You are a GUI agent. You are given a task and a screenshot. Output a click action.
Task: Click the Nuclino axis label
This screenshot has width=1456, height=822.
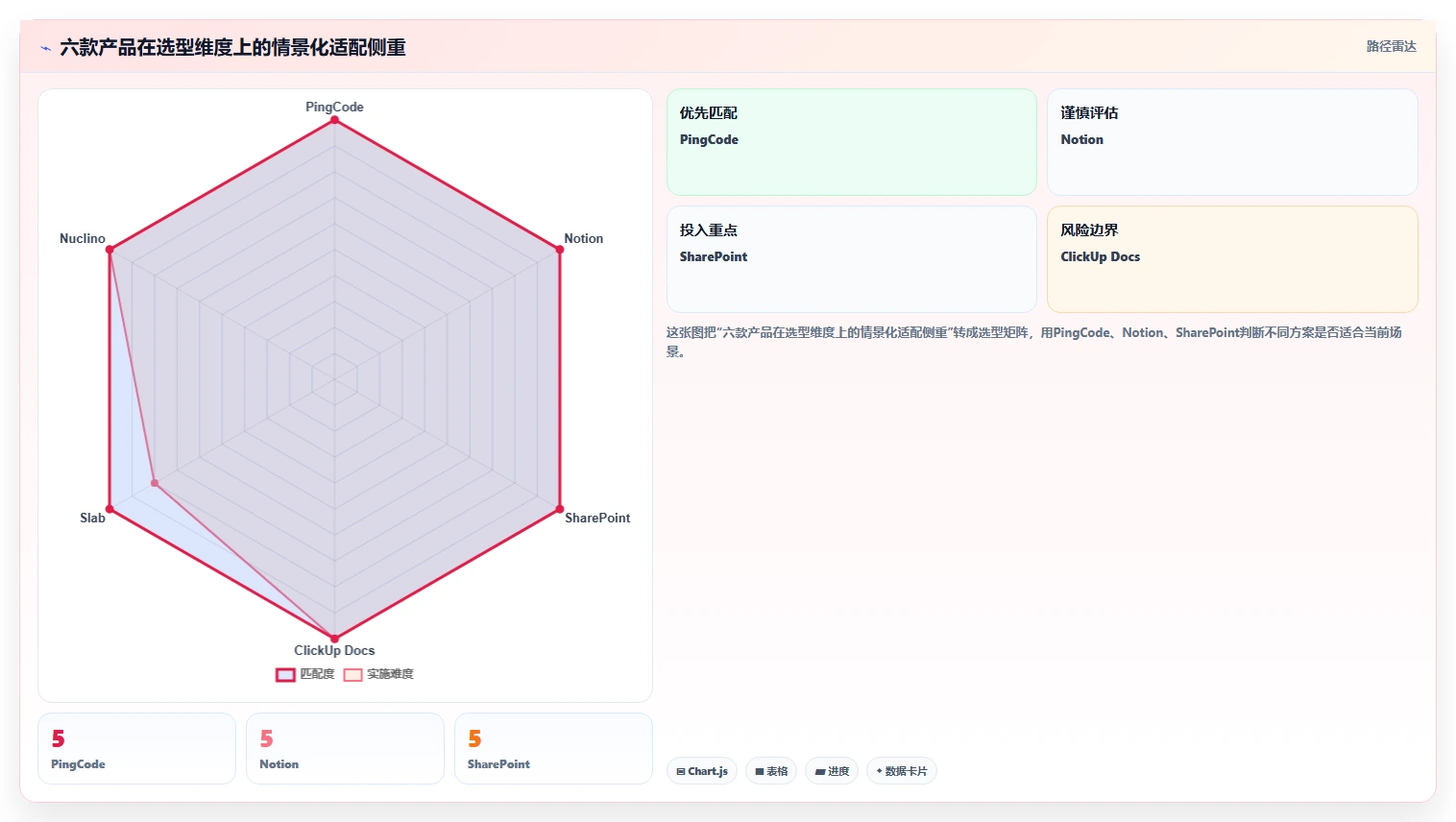pyautogui.click(x=83, y=238)
